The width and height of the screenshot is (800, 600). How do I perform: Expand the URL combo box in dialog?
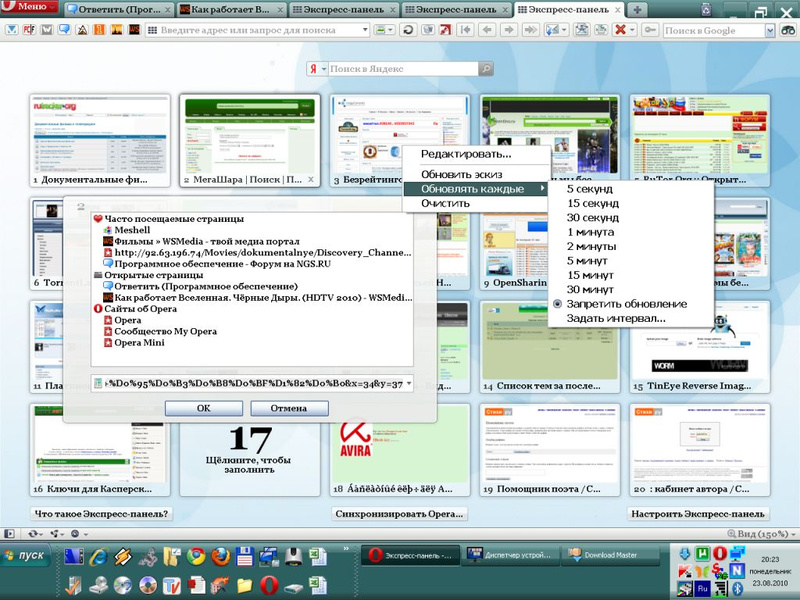click(x=408, y=383)
